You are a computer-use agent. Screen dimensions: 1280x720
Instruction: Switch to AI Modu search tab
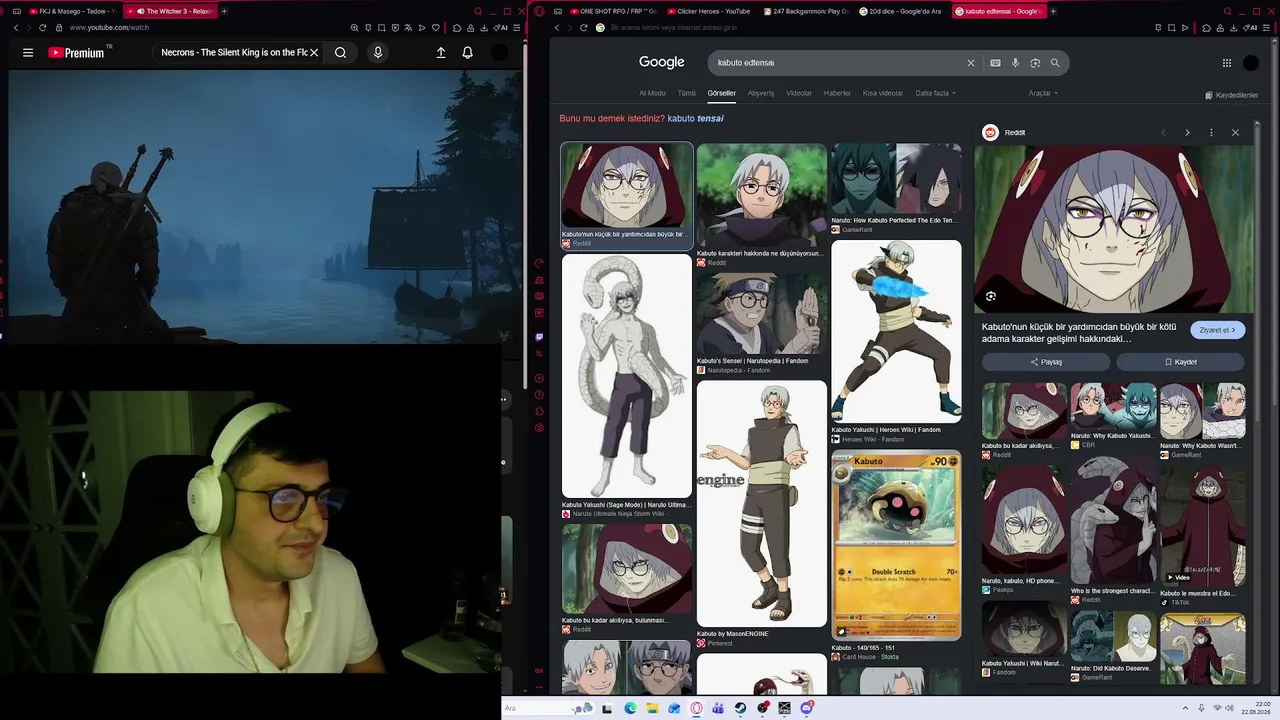click(652, 93)
